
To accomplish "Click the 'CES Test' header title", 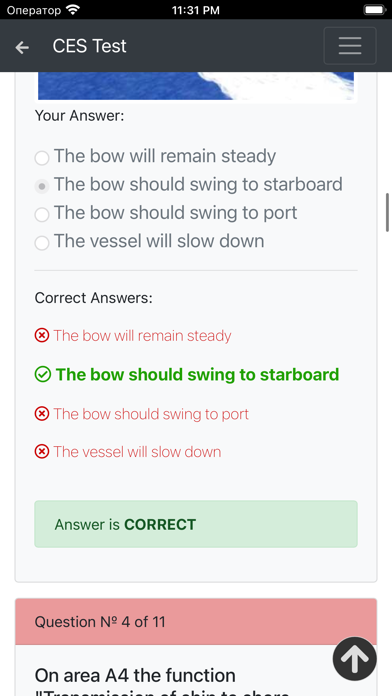I will click(x=89, y=46).
